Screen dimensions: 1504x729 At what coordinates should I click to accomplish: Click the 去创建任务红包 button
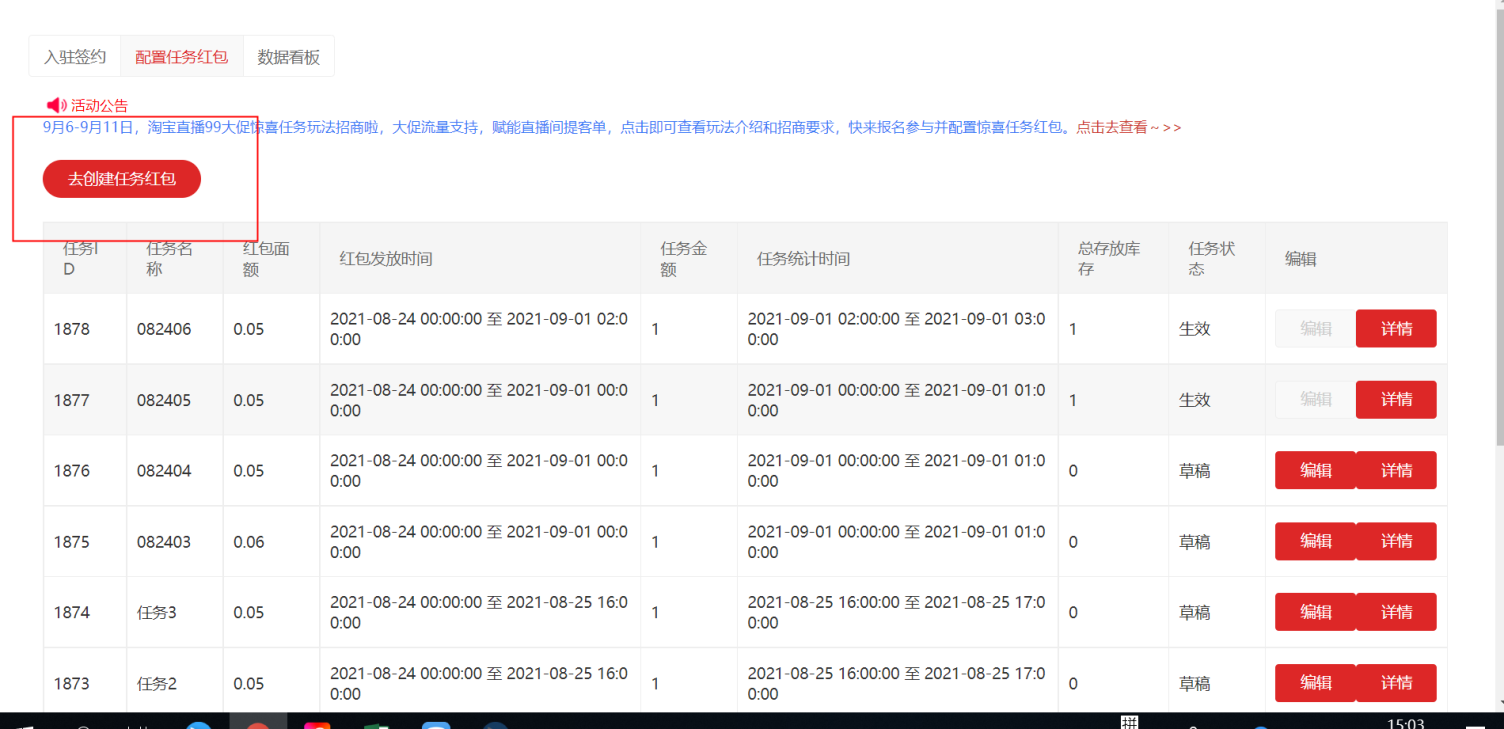pyautogui.click(x=121, y=178)
